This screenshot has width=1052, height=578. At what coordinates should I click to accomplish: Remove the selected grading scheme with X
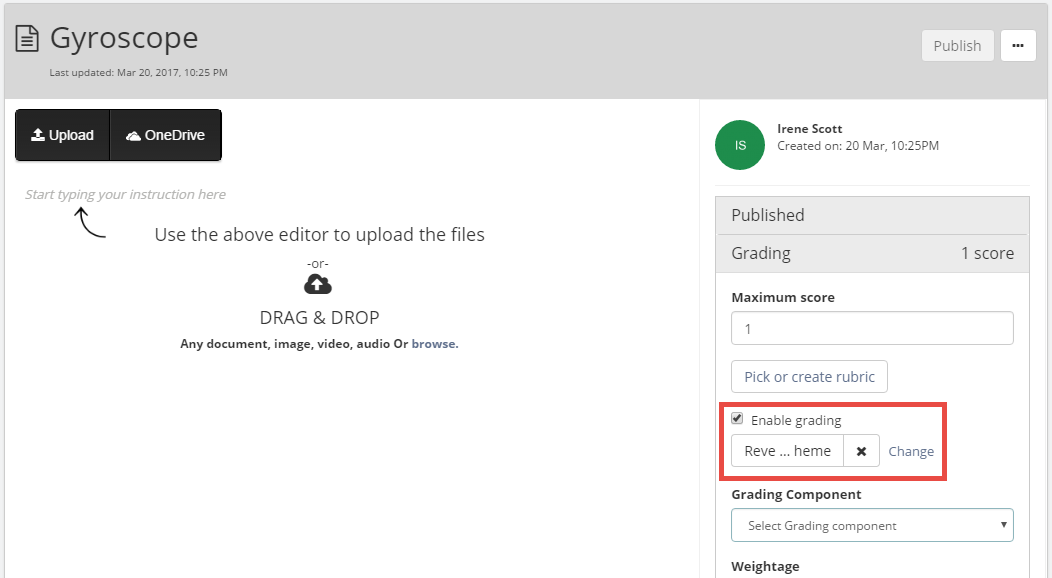click(x=861, y=451)
